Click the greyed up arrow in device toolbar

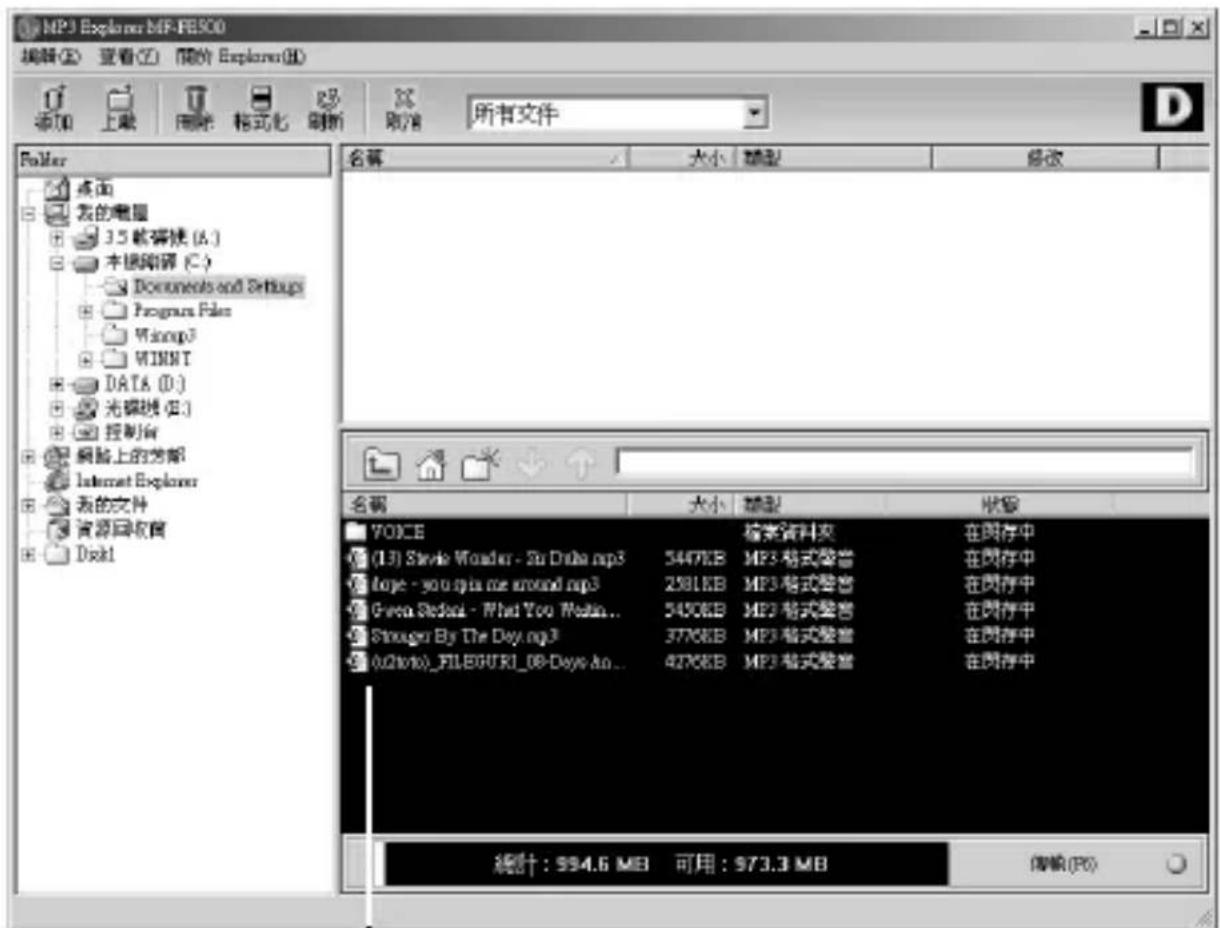click(x=581, y=462)
